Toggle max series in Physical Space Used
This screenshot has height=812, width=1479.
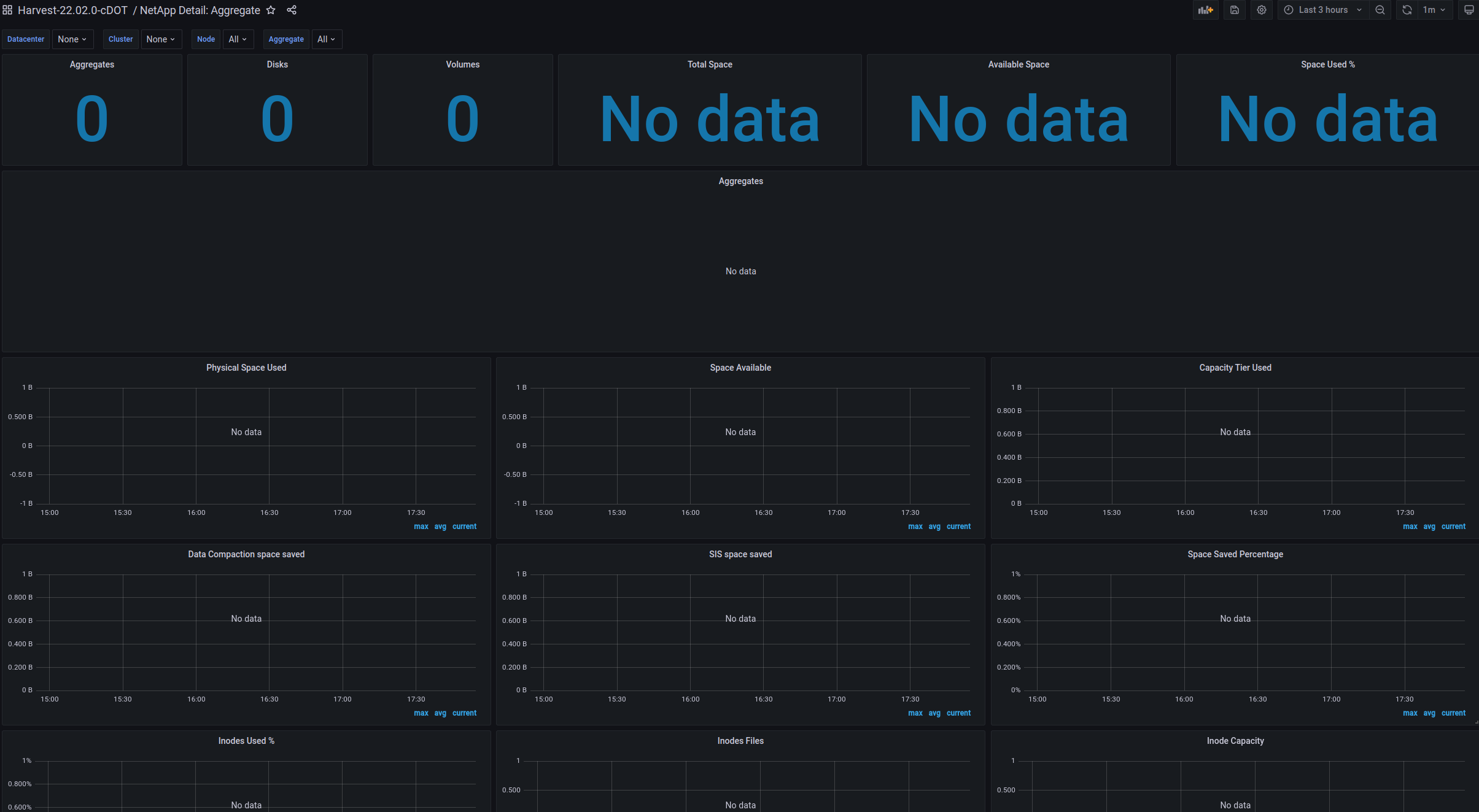tap(420, 526)
